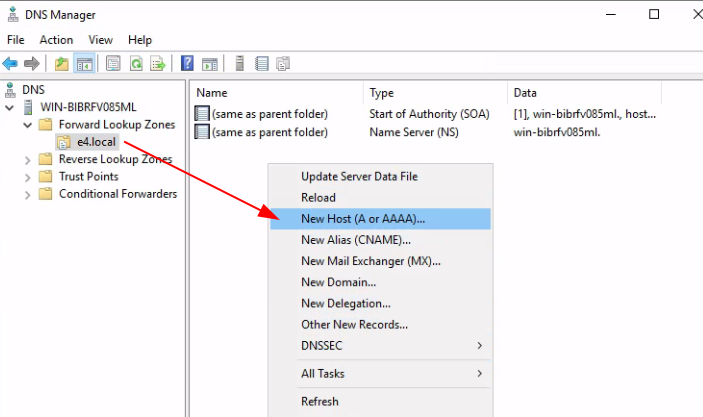Click the Refresh toolbar icon with green arrow
703x417 pixels.
[136, 64]
